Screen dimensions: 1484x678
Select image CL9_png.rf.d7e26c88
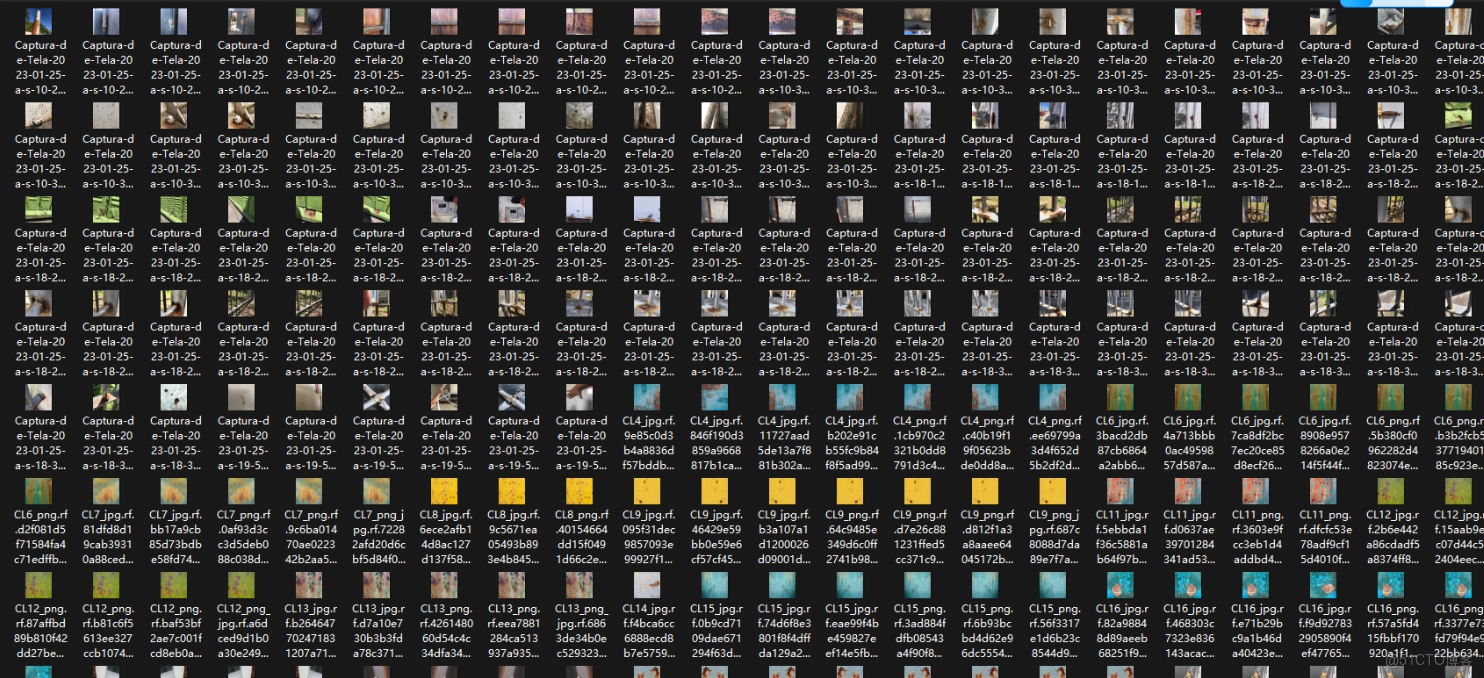(918, 492)
